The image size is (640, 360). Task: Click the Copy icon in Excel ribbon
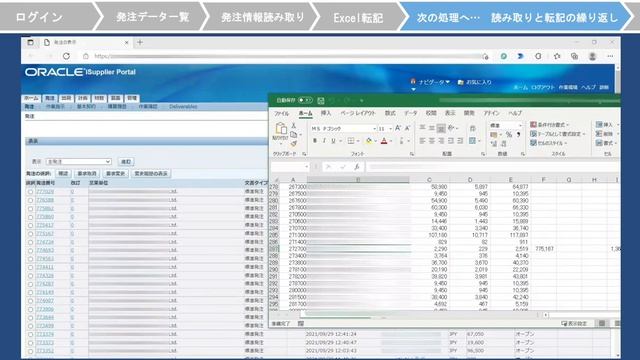pyautogui.click(x=293, y=134)
